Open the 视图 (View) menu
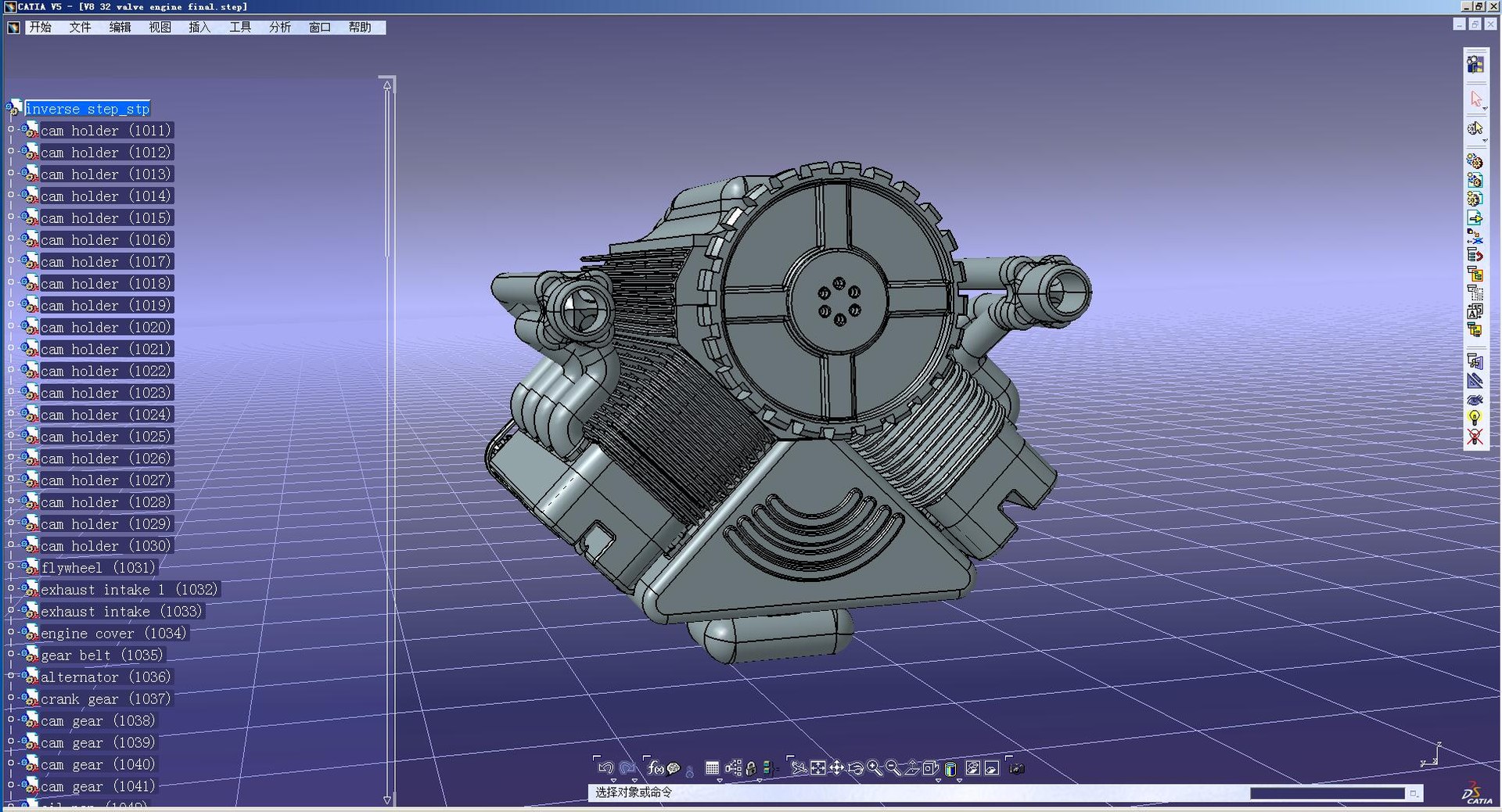1502x812 pixels. tap(160, 27)
